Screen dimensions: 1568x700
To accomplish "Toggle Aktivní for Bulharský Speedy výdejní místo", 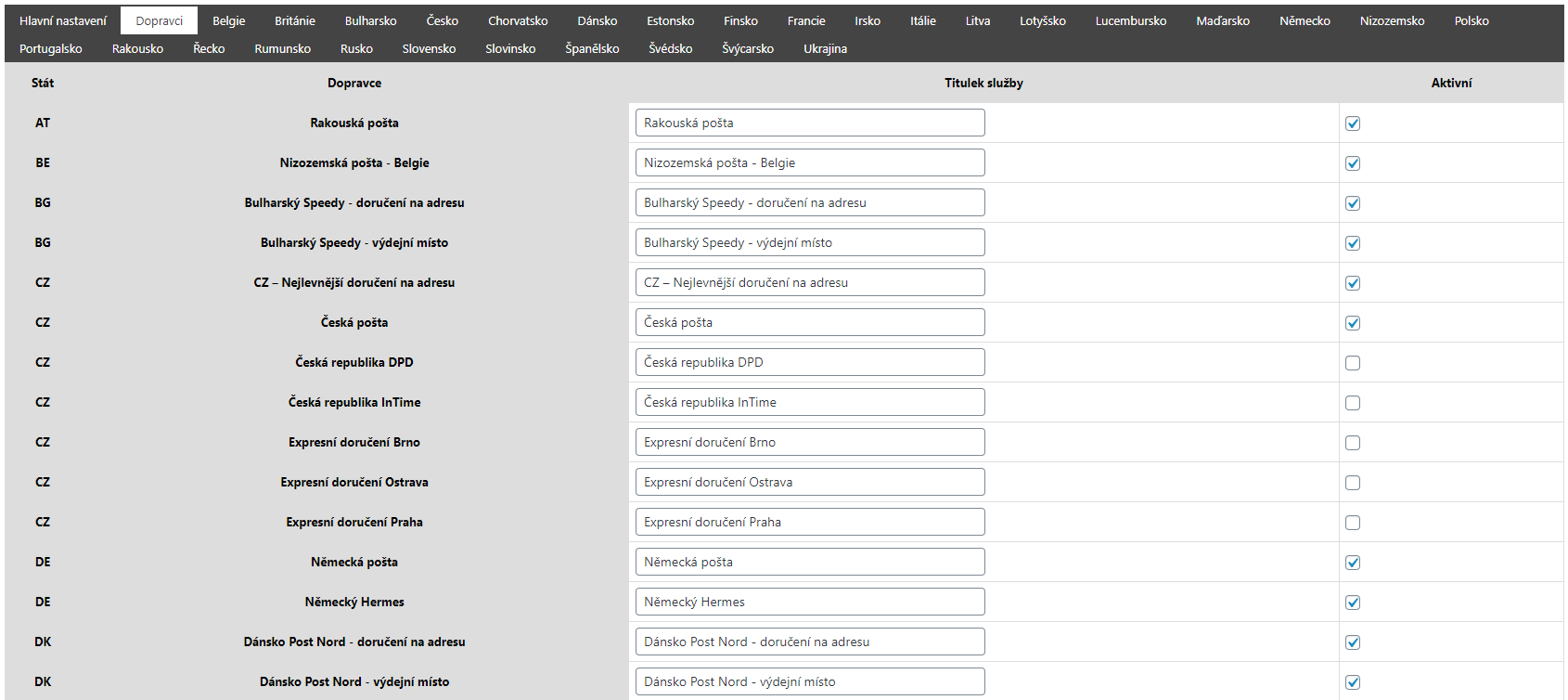I will point(1353,243).
